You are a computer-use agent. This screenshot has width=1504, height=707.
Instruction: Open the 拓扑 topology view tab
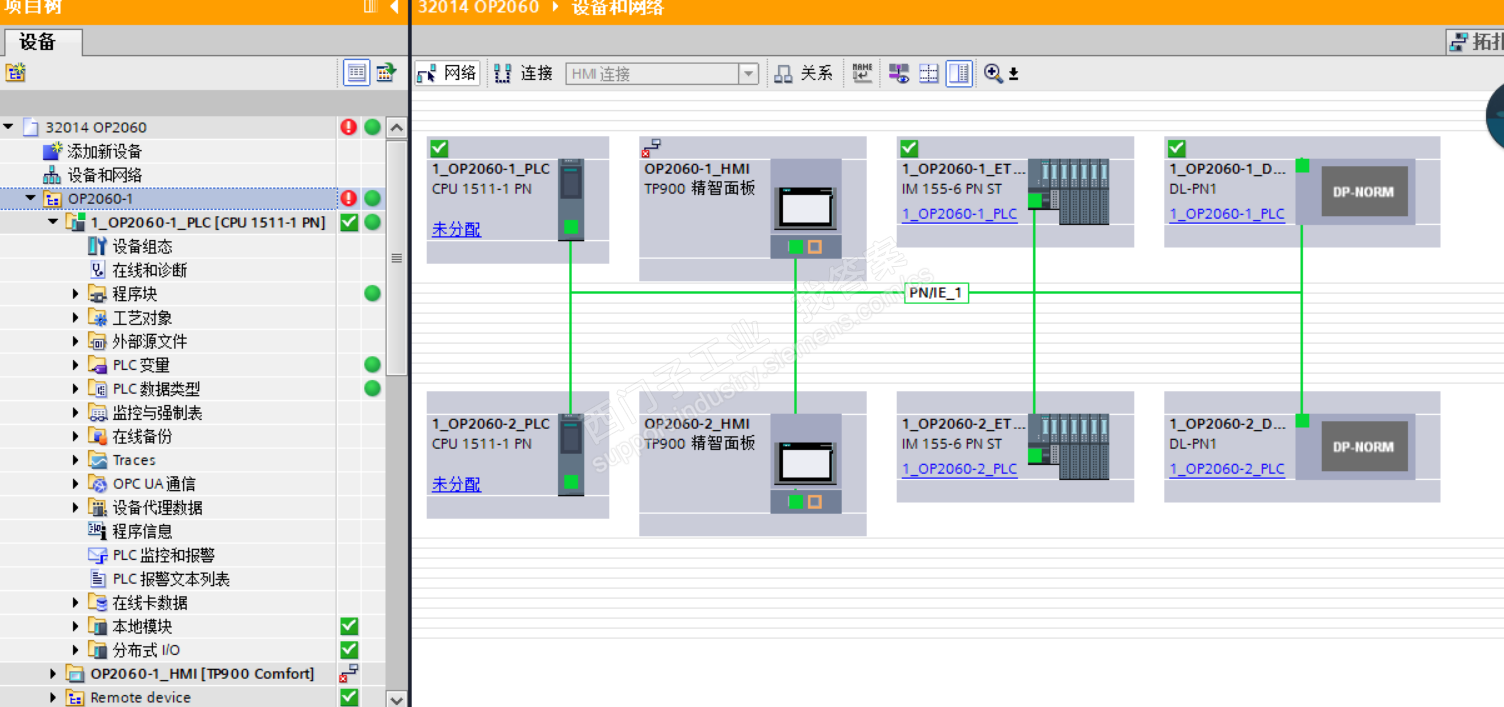click(x=1476, y=41)
